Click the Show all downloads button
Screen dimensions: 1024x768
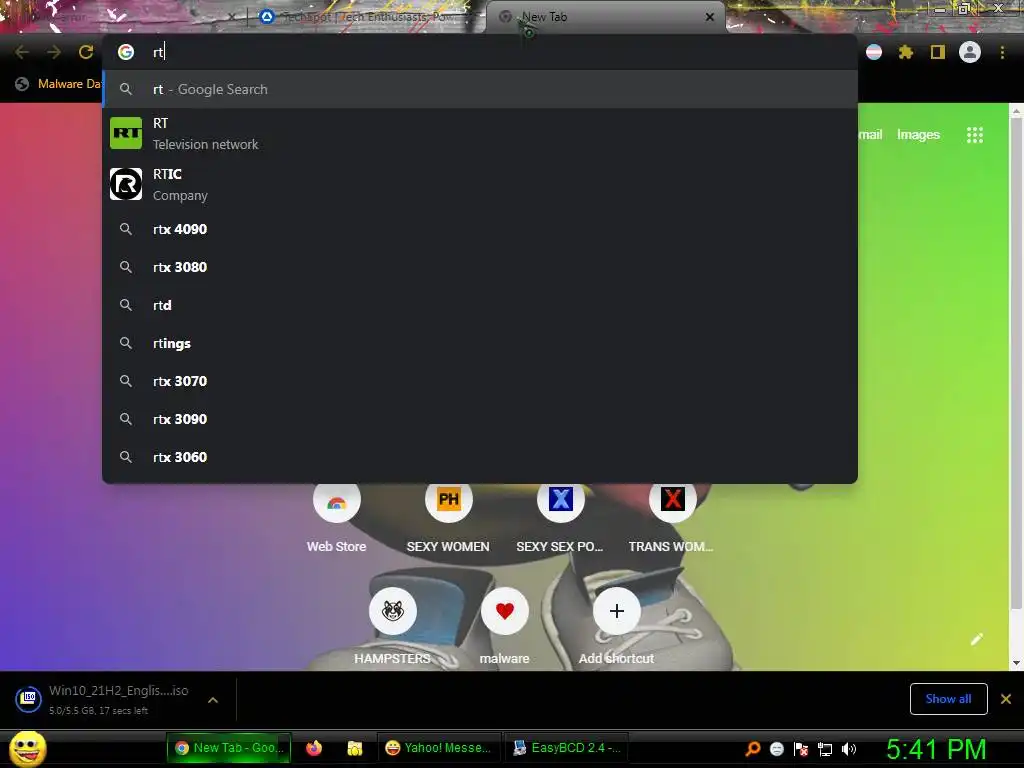click(x=948, y=699)
